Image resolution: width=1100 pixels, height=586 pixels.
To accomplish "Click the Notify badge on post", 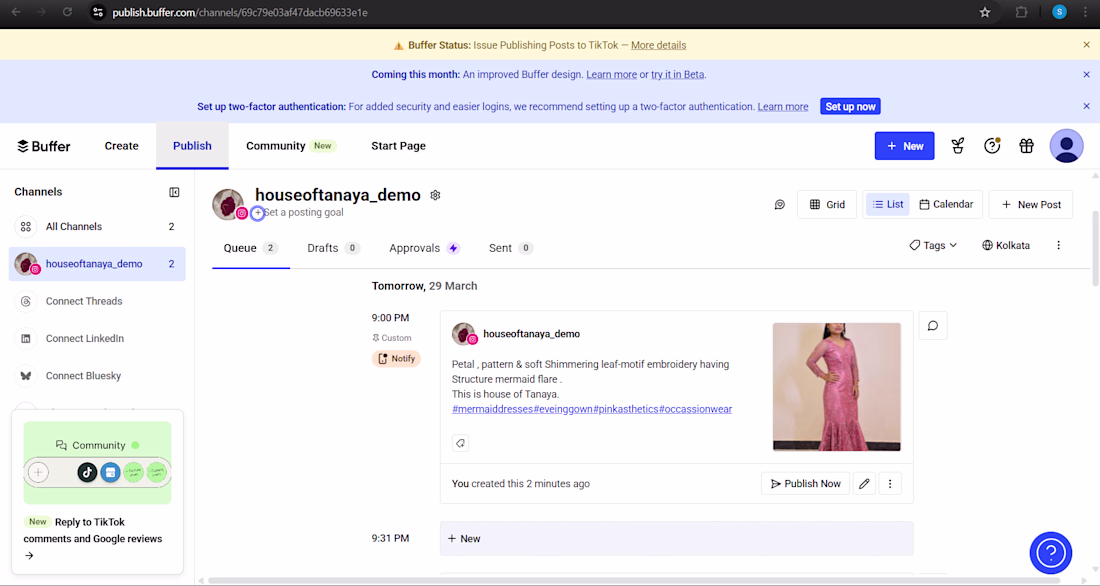I will 396,359.
